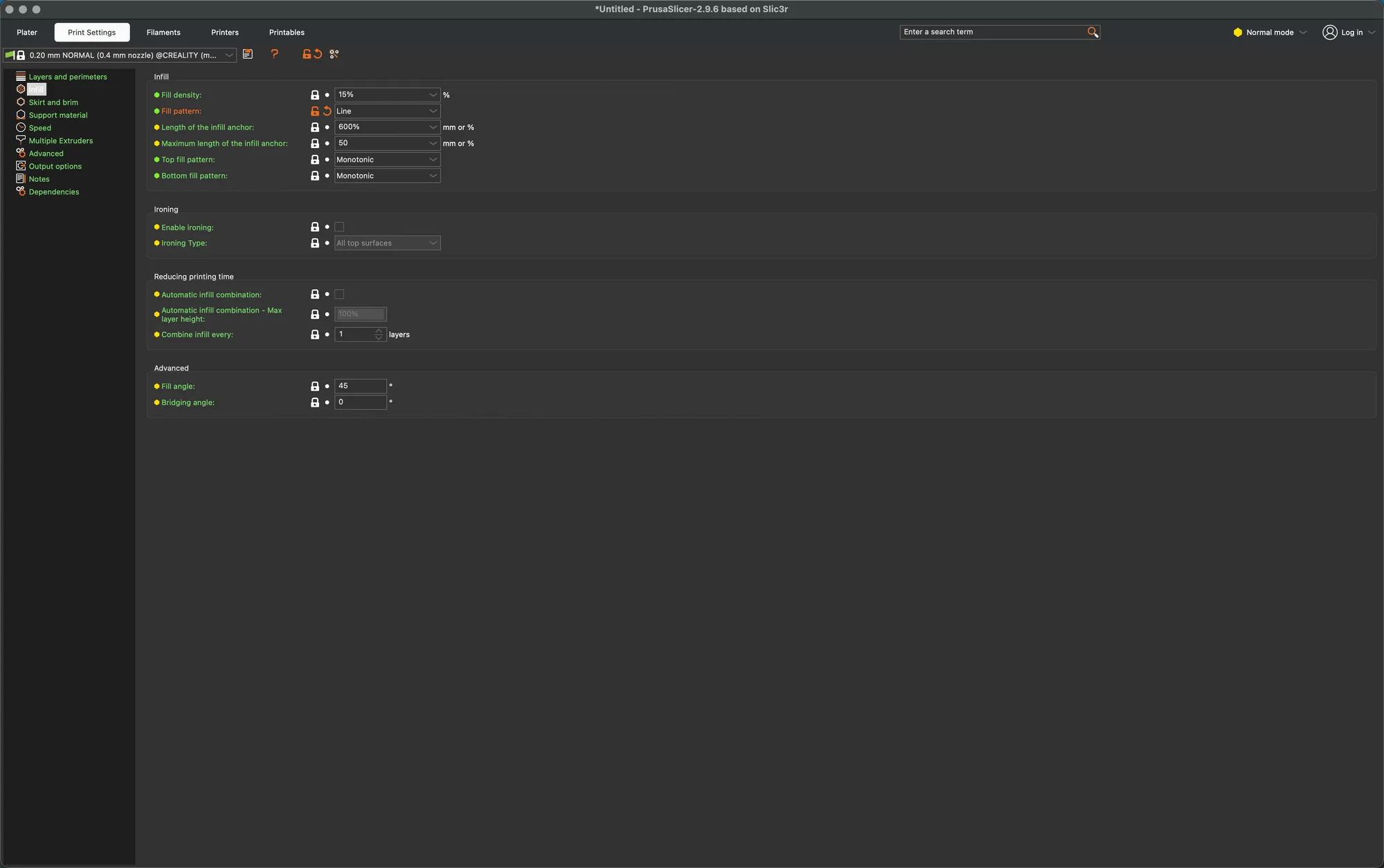Expand the Length of infill anchor dropdown

click(388, 127)
